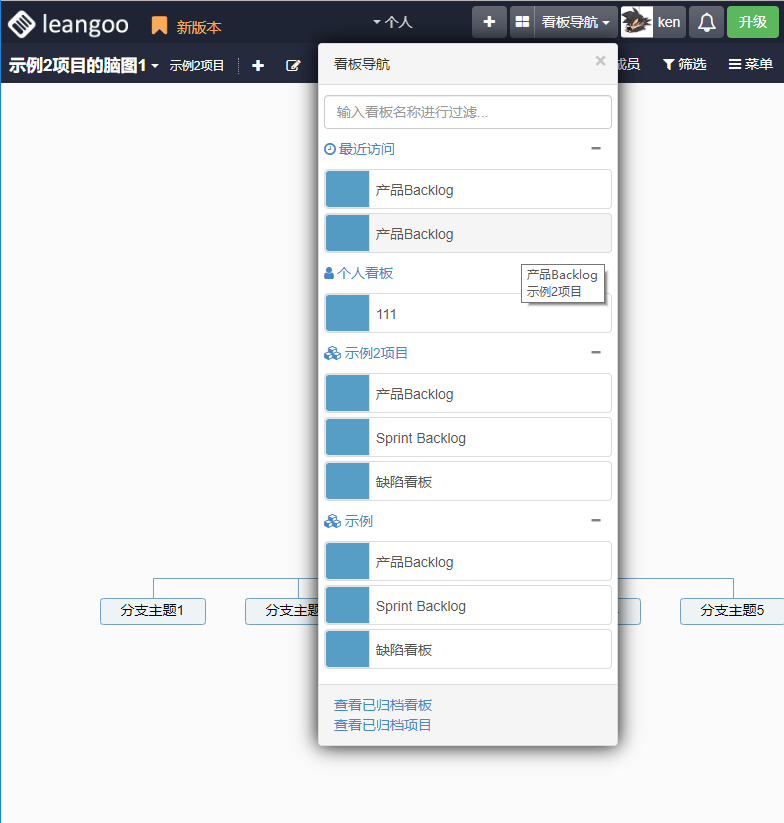
Task: Open the 菜单 hamburger menu
Action: coord(750,64)
